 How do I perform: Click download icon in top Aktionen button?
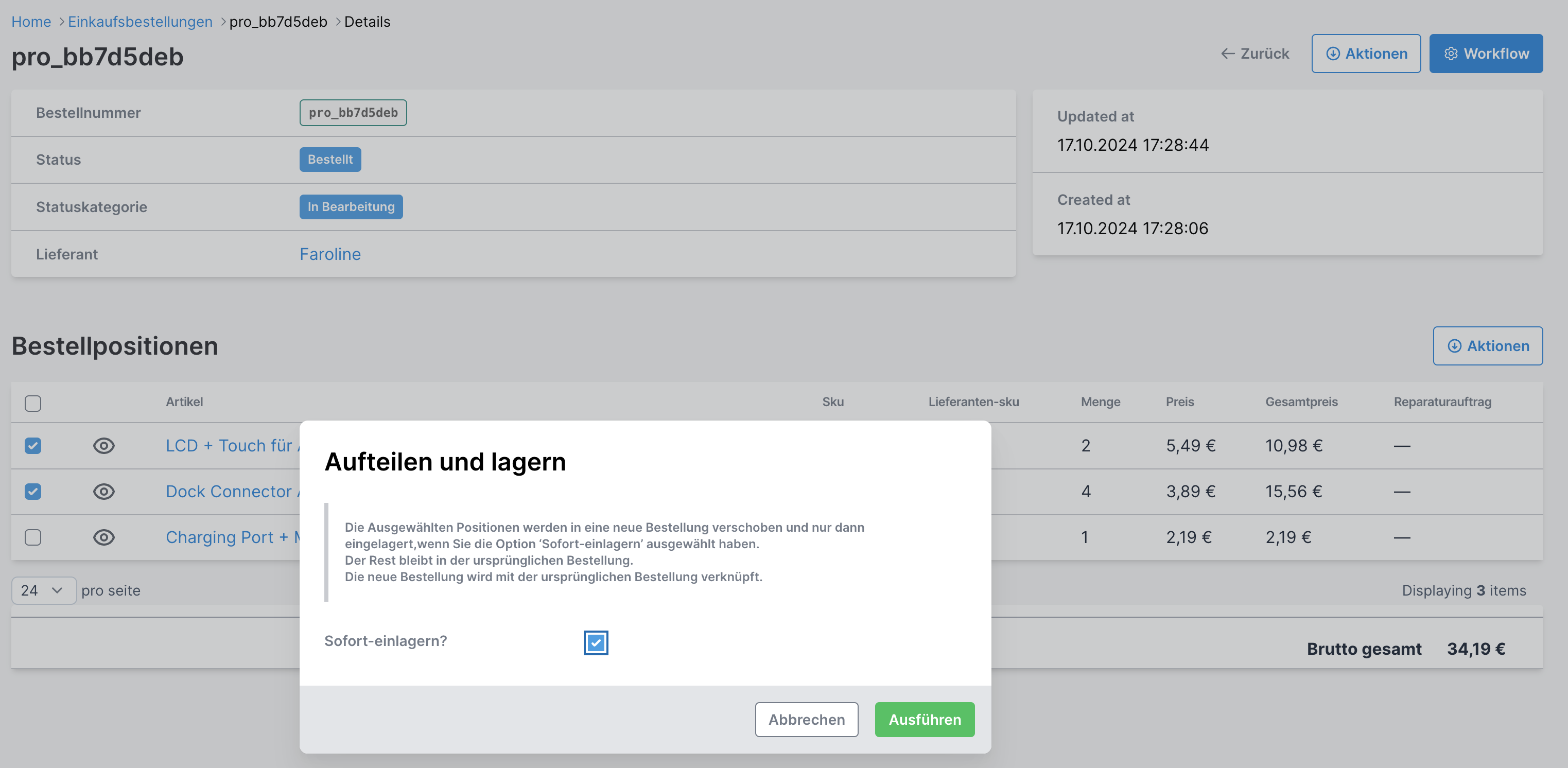coord(1332,54)
